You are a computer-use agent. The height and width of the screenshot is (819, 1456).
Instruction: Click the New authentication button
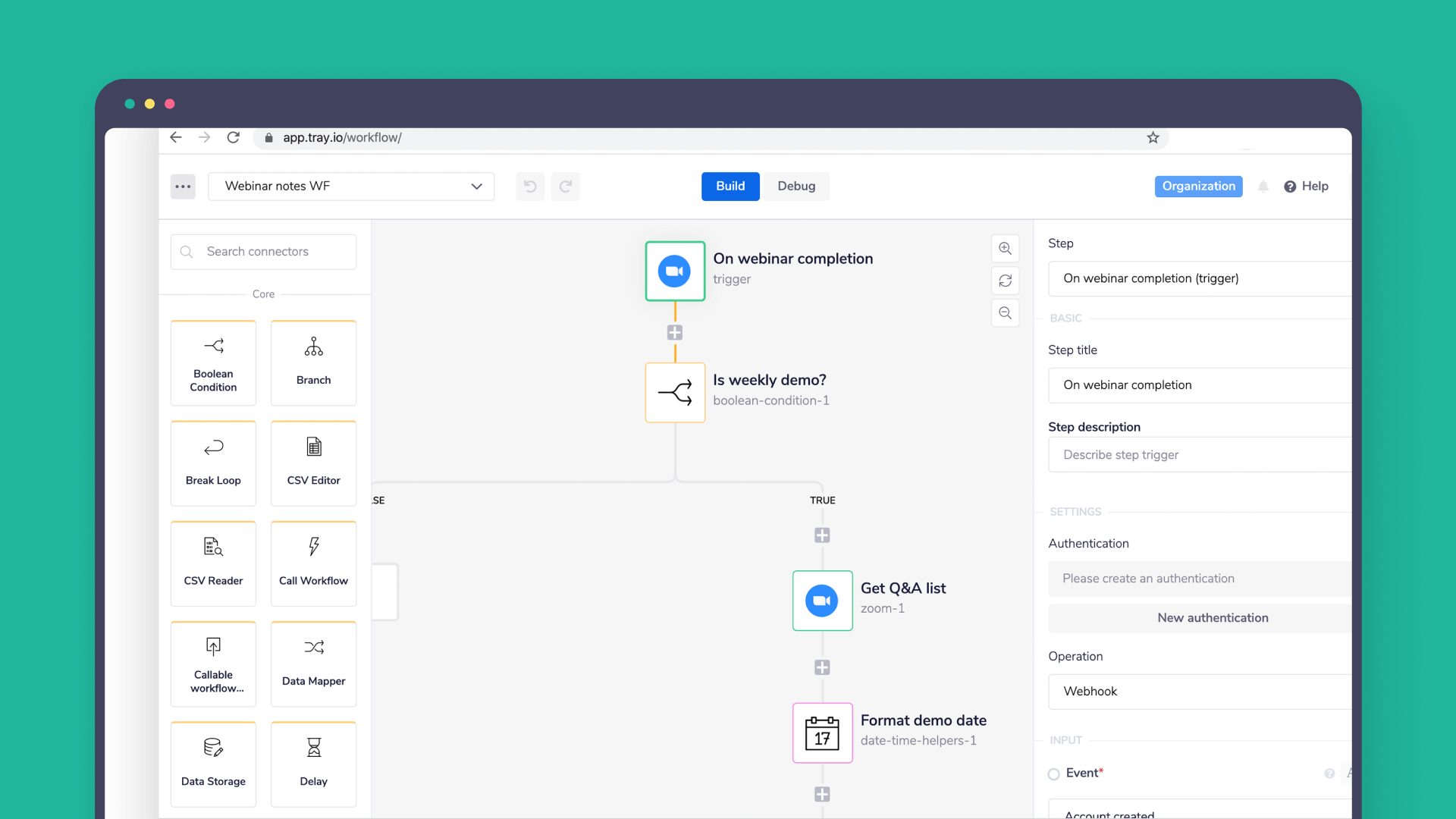tap(1212, 617)
